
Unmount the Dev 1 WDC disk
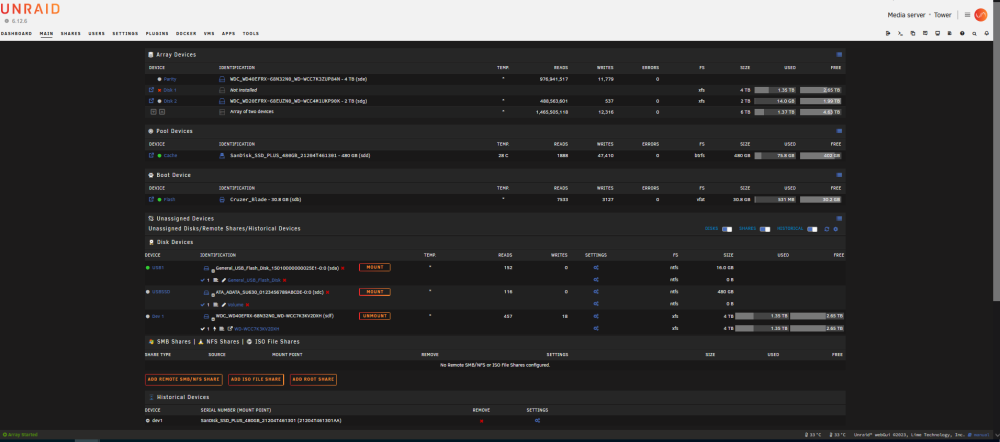(x=374, y=316)
